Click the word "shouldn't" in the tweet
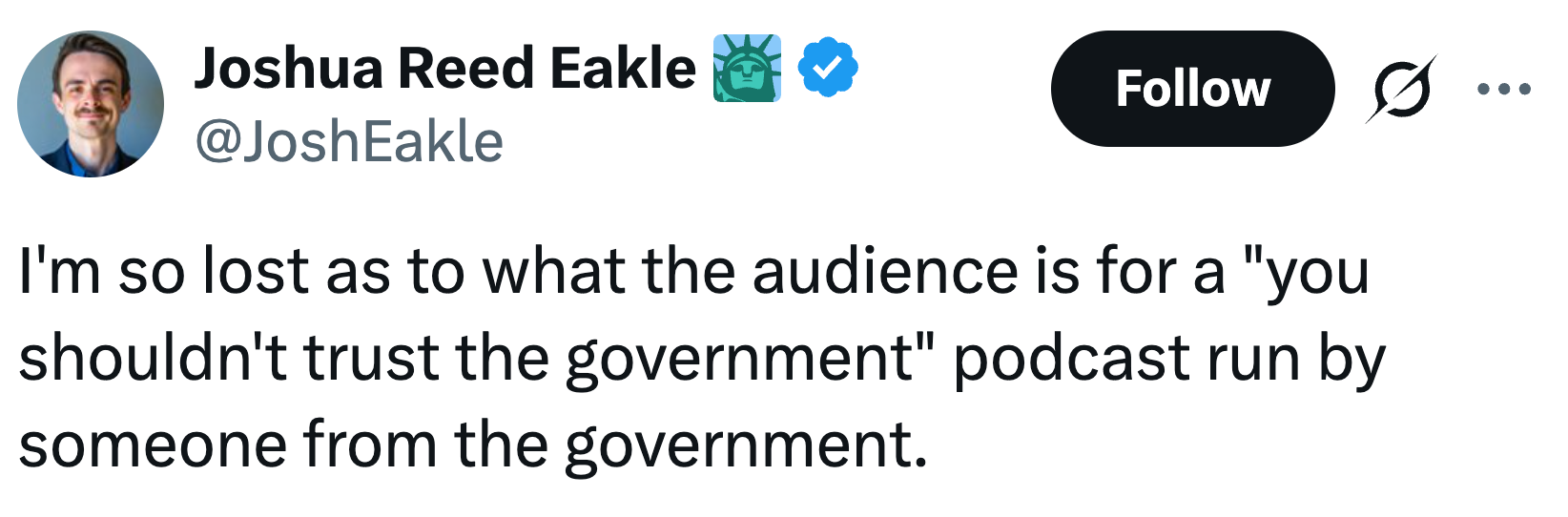The height and width of the screenshot is (517, 1568). [153, 359]
